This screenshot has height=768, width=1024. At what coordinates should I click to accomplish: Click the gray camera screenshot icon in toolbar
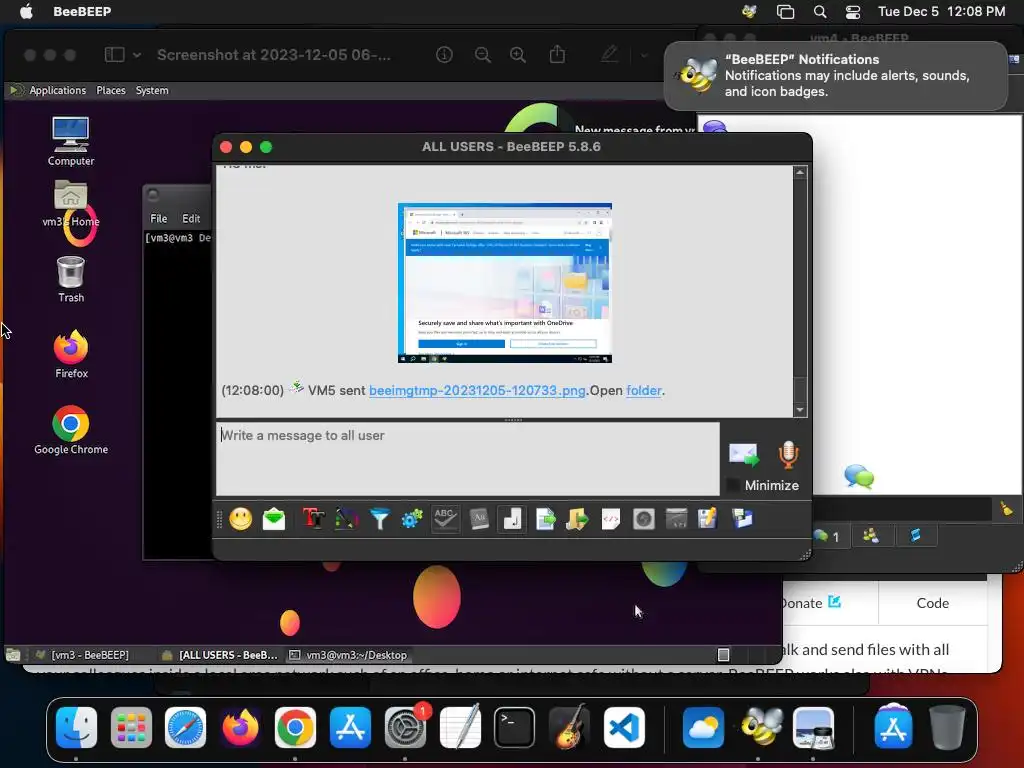point(643,519)
